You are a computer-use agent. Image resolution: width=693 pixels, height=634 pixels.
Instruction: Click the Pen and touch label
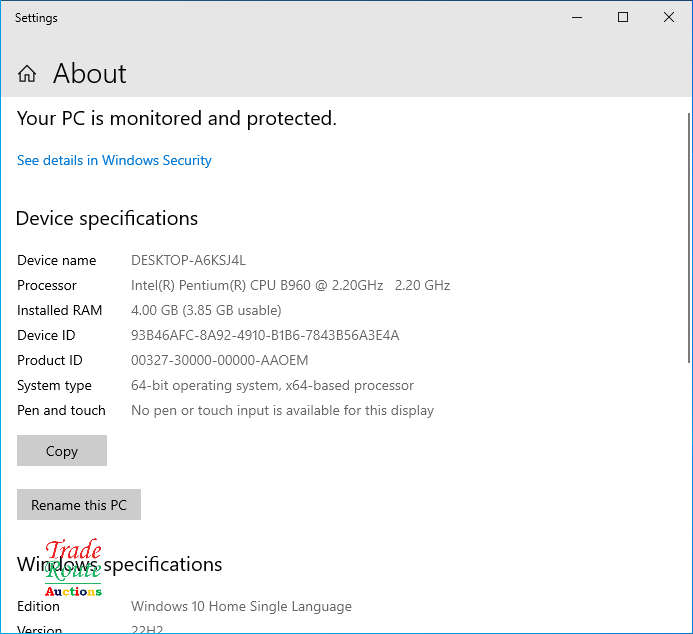pos(61,410)
